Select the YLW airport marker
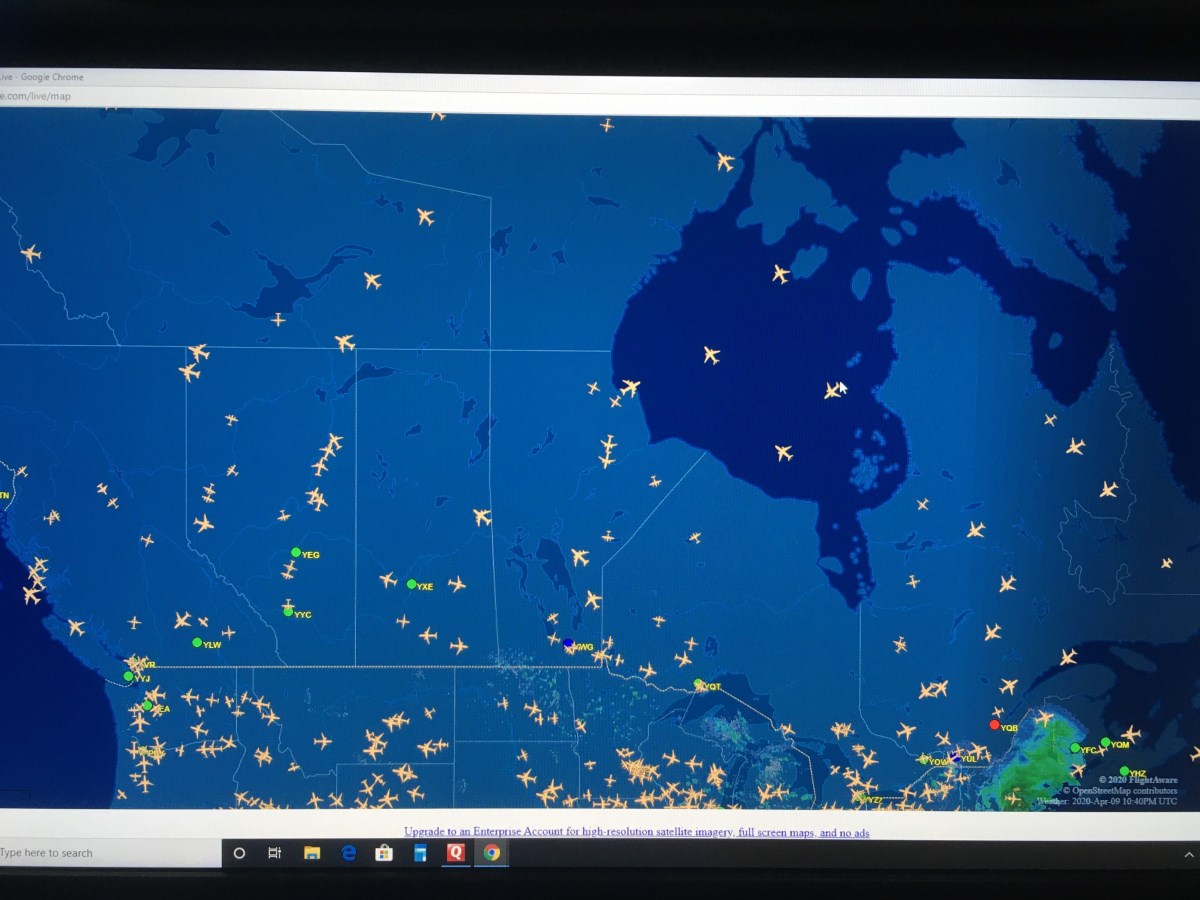This screenshot has height=900, width=1200. (197, 642)
